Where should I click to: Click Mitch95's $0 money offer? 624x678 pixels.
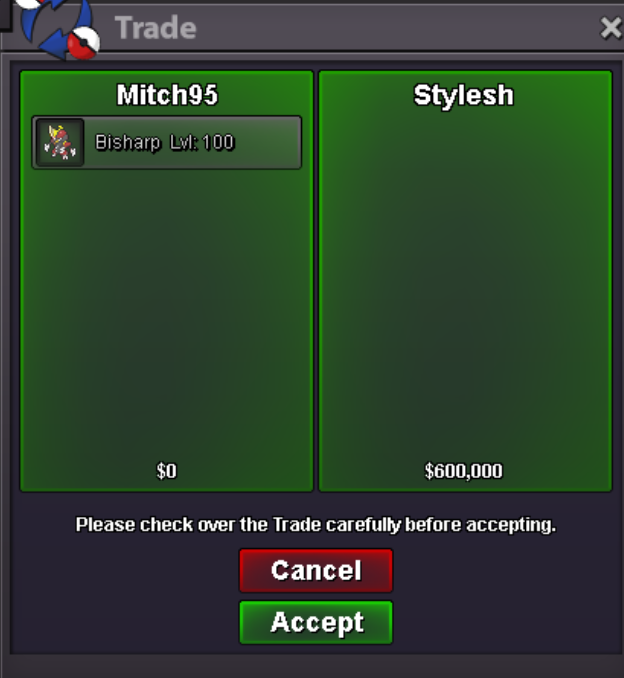[166, 471]
